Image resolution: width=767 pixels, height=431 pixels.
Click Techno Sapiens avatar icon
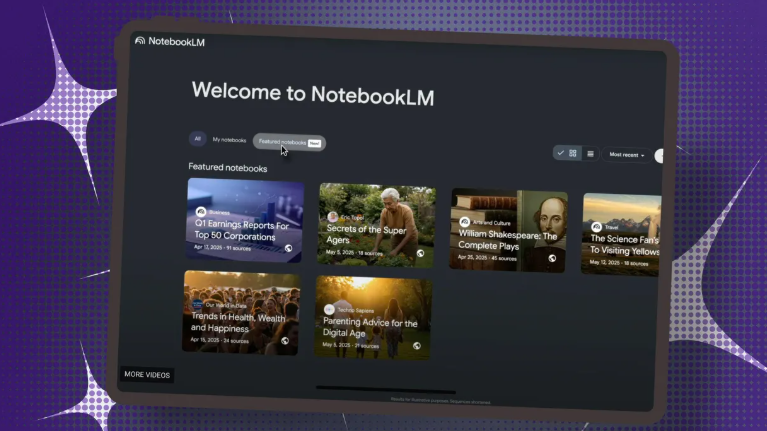pyautogui.click(x=329, y=309)
